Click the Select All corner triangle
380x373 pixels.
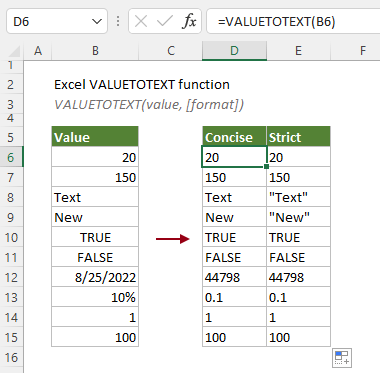14,52
